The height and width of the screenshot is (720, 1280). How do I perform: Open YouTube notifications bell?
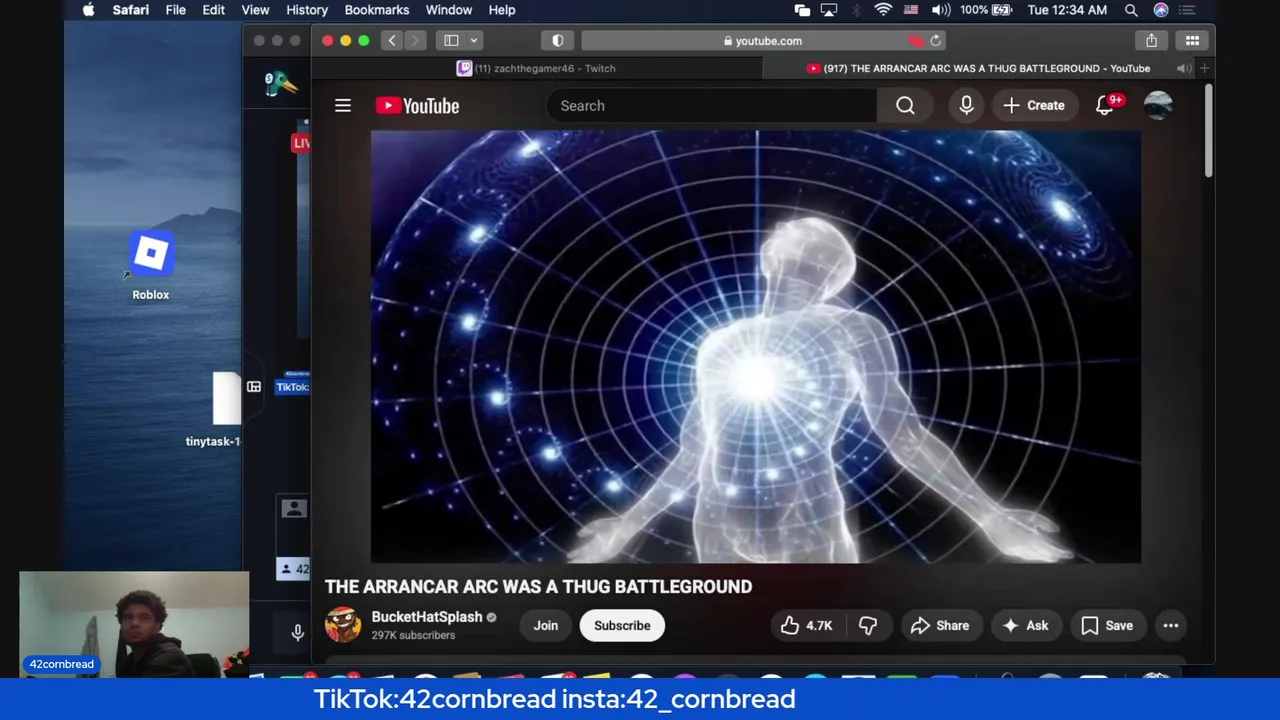[x=1105, y=105]
